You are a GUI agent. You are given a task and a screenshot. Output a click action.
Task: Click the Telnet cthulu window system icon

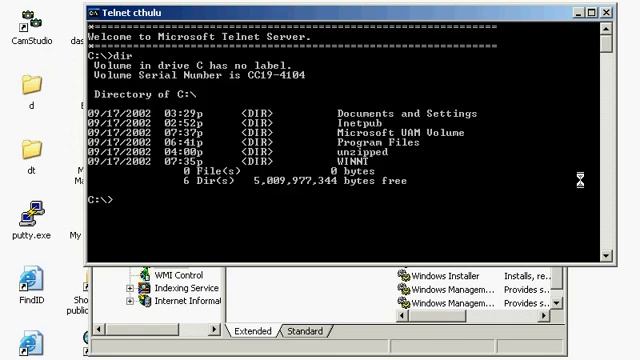click(93, 13)
